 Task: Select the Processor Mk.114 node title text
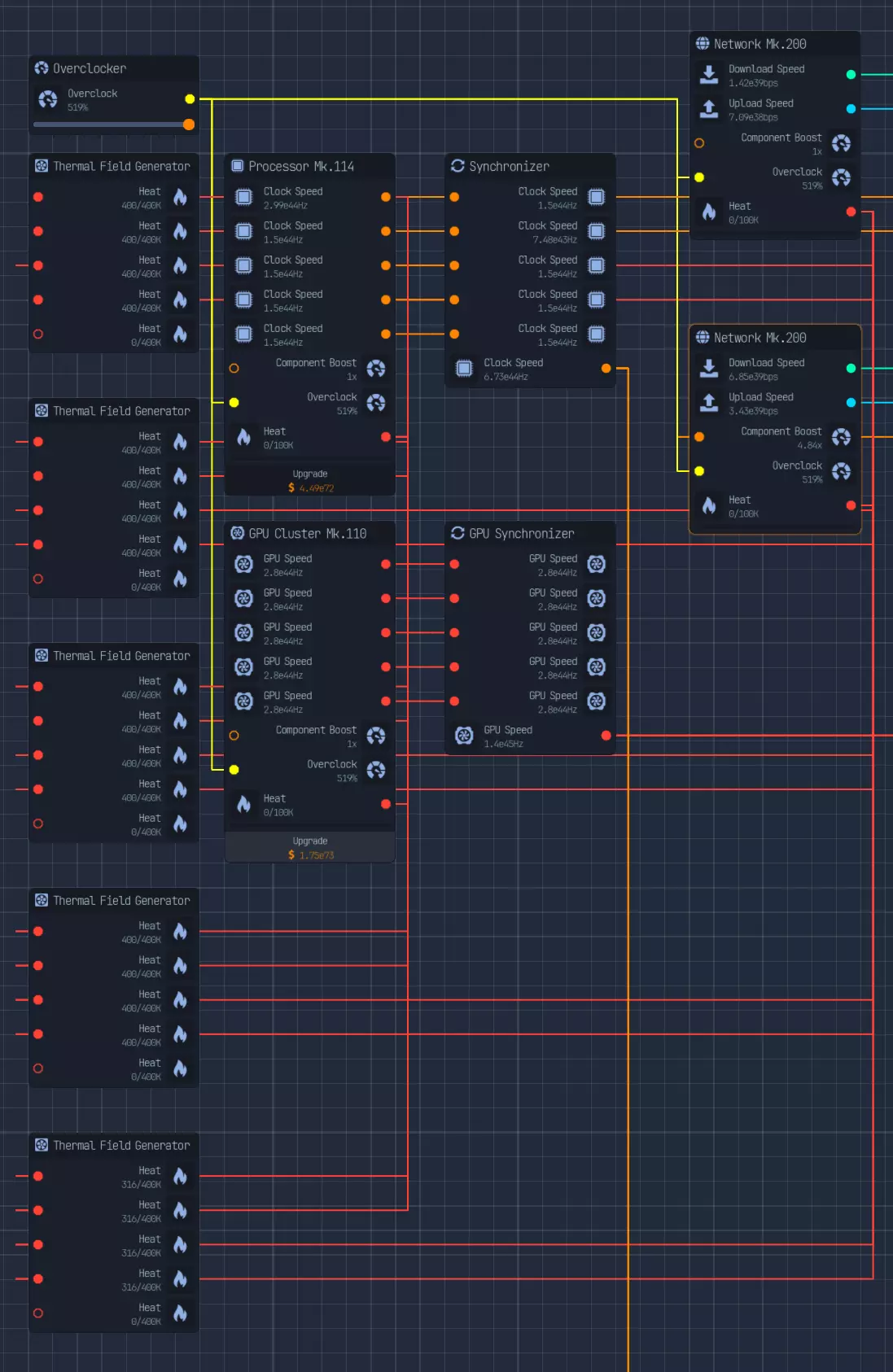301,166
